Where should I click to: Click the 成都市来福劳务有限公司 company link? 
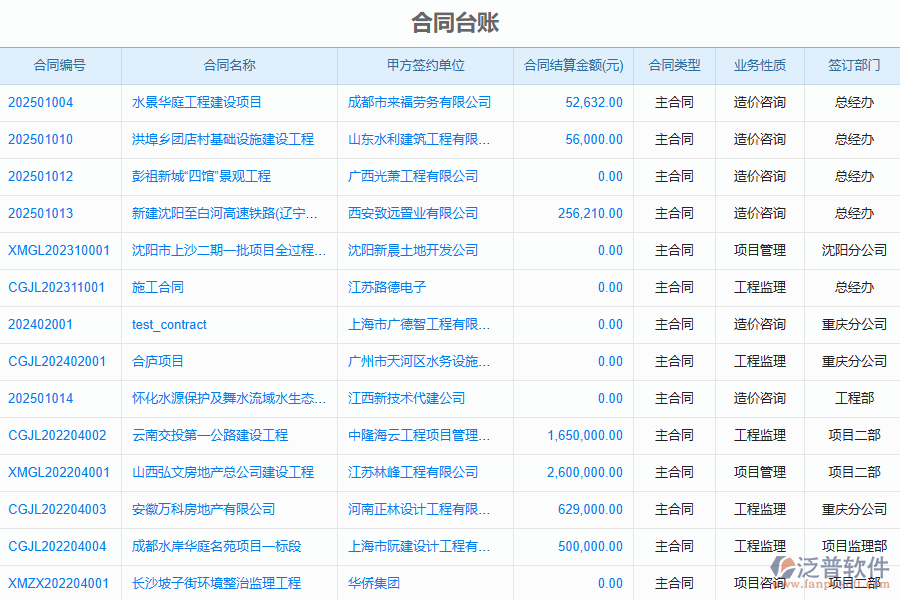[x=419, y=103]
